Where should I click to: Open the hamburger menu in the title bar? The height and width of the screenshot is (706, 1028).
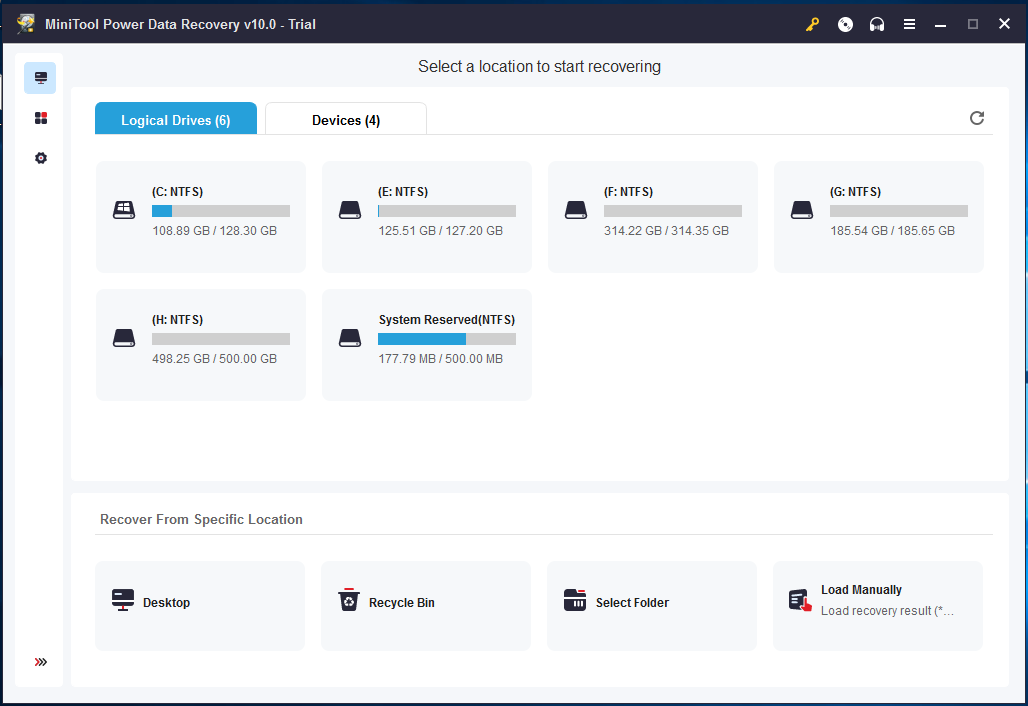(909, 23)
